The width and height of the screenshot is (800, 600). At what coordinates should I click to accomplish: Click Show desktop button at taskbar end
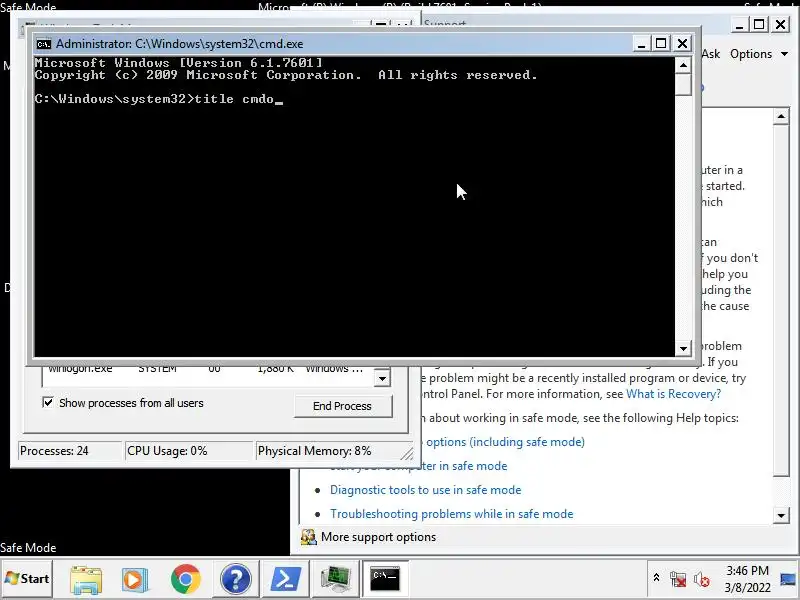789,579
